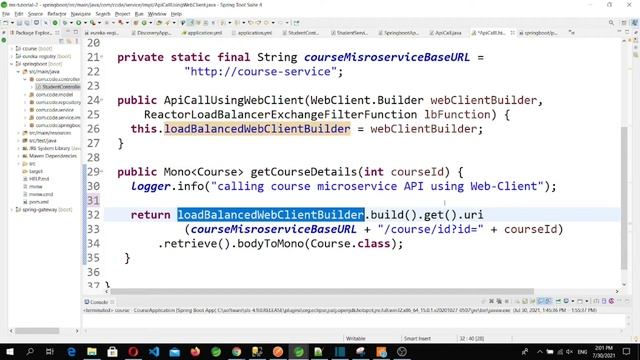640x360 pixels.
Task: Expand the course project node
Action: (x=12, y=49)
